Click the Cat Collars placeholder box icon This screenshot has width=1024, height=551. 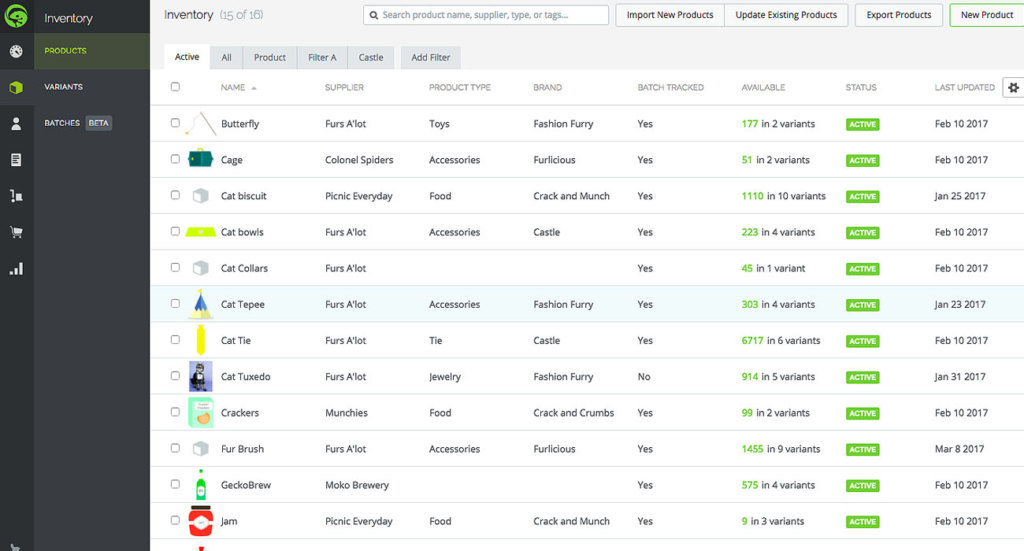pyautogui.click(x=200, y=268)
